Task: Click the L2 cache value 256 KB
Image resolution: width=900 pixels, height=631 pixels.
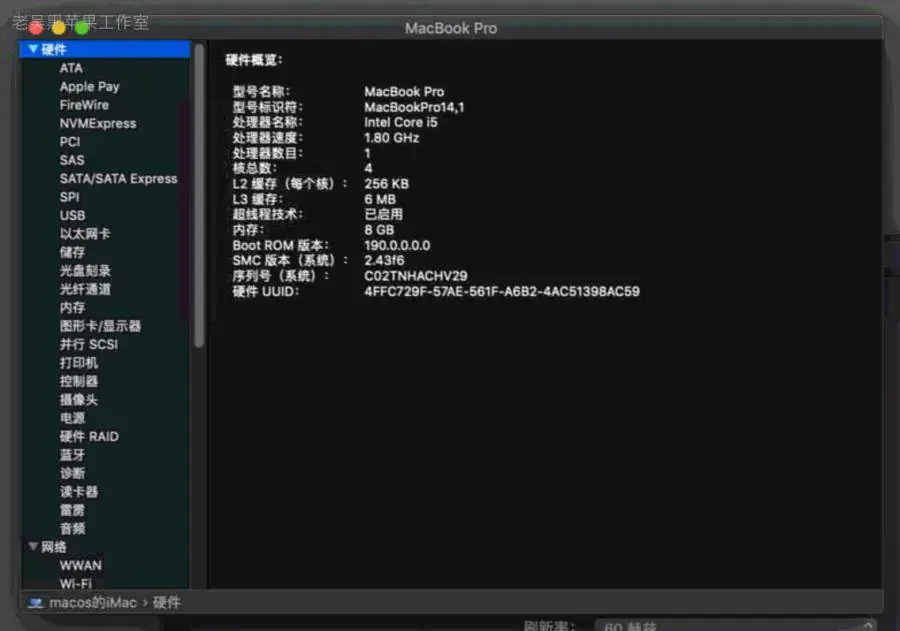Action: point(386,184)
